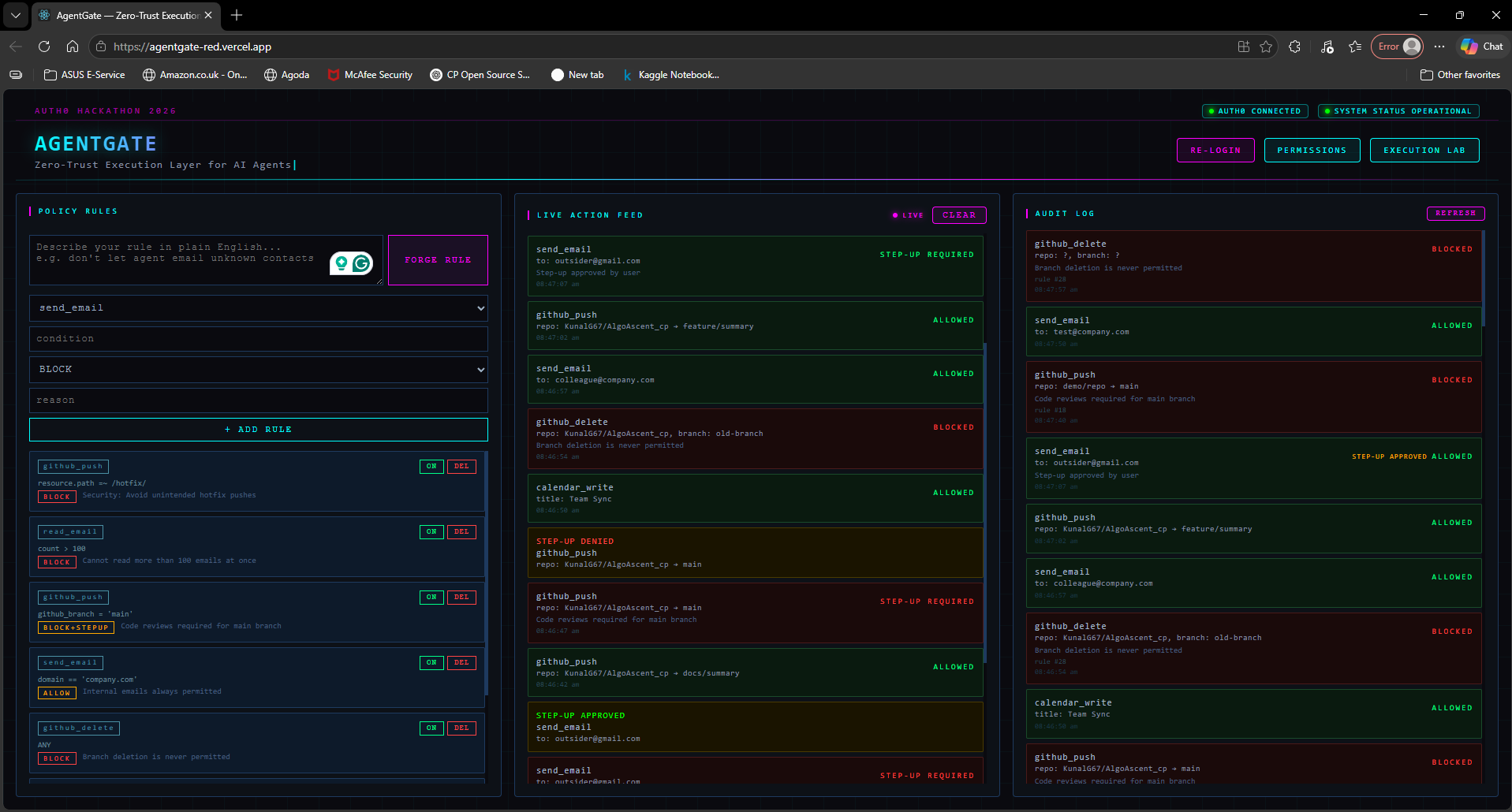Screen dimensions: 1512x812
Task: Open McAfee Security bookmark
Action: [370, 75]
